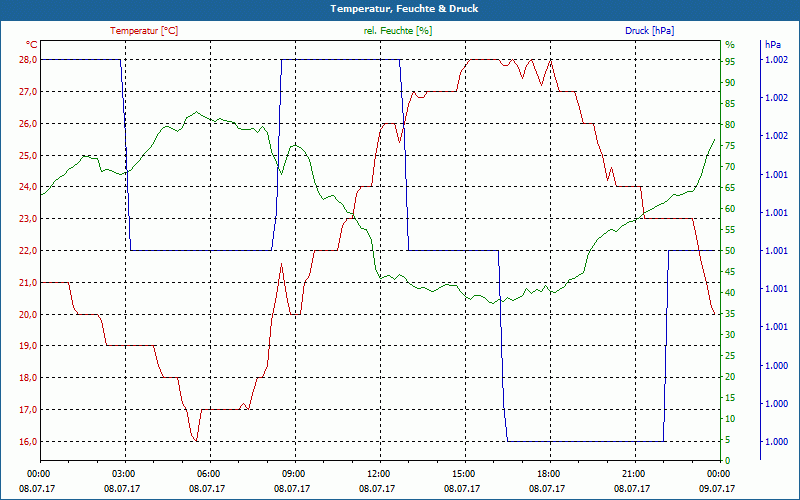Click the 15:00 time axis label
The height and width of the screenshot is (500, 800).
click(463, 474)
